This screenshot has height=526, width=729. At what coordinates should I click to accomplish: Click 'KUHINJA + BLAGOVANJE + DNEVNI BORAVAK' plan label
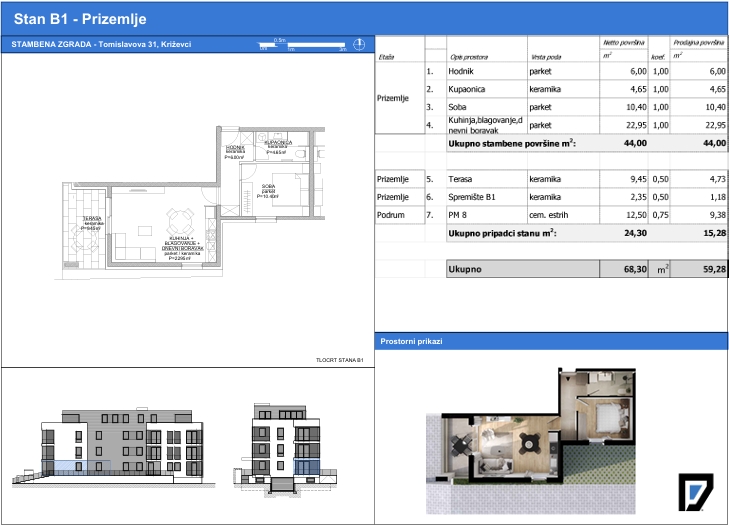click(182, 243)
